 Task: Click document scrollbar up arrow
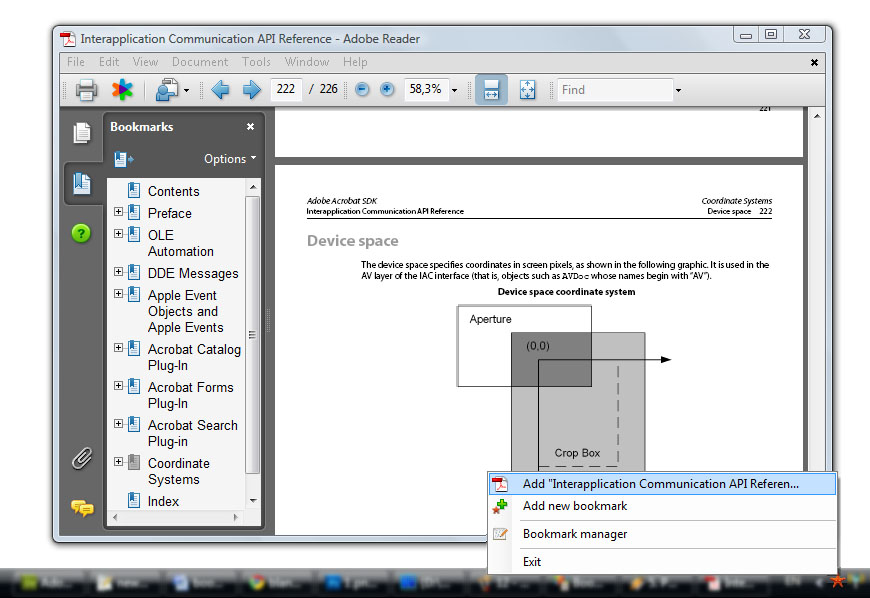pos(817,116)
